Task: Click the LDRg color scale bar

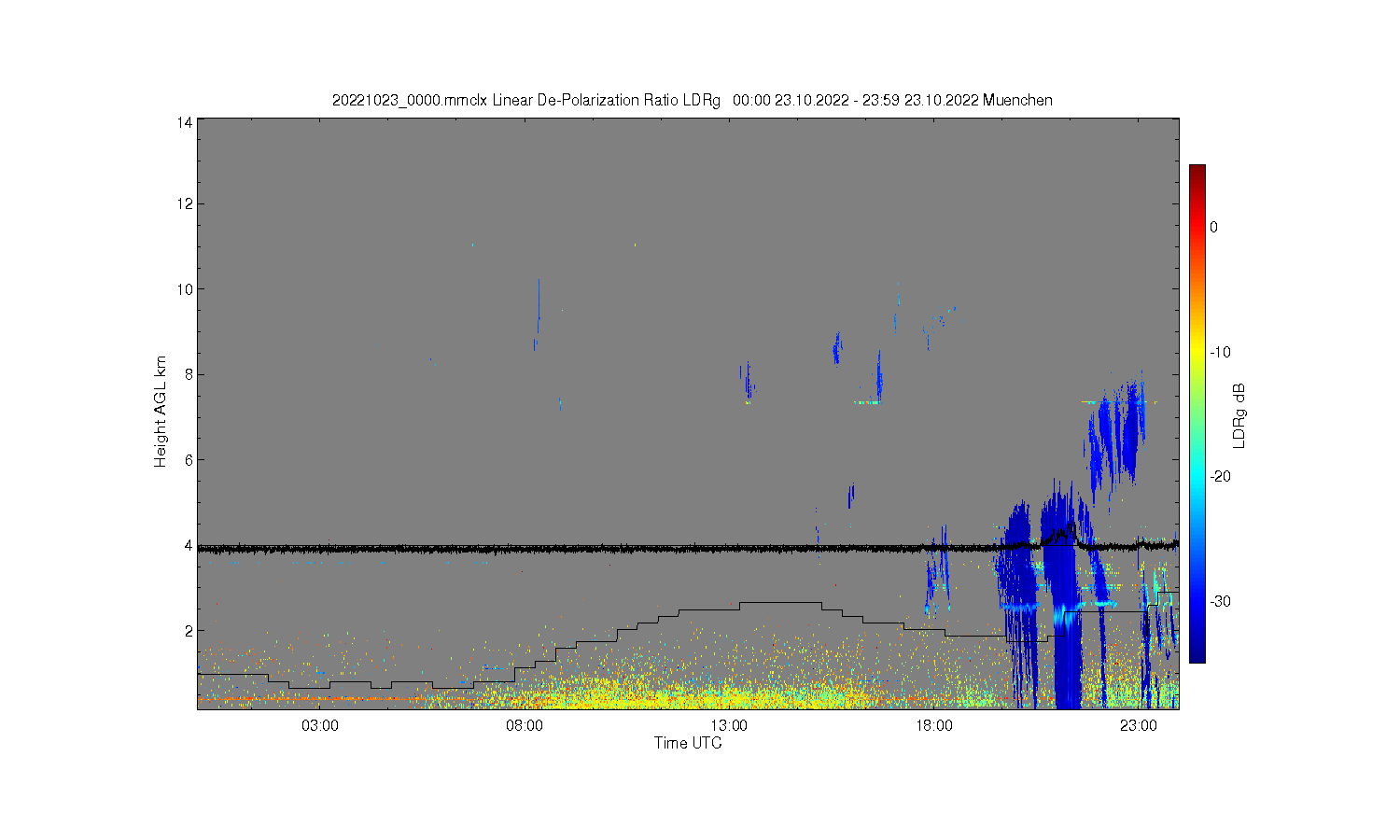Action: (1197, 413)
